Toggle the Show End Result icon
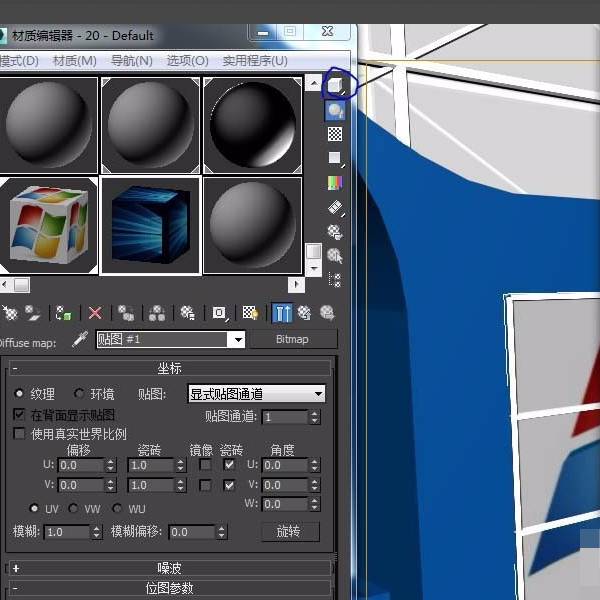Screen dimensions: 600x600 (x=282, y=313)
